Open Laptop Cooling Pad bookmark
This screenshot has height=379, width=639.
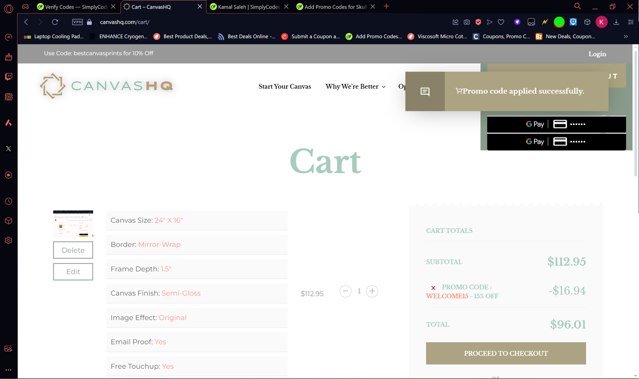(54, 36)
